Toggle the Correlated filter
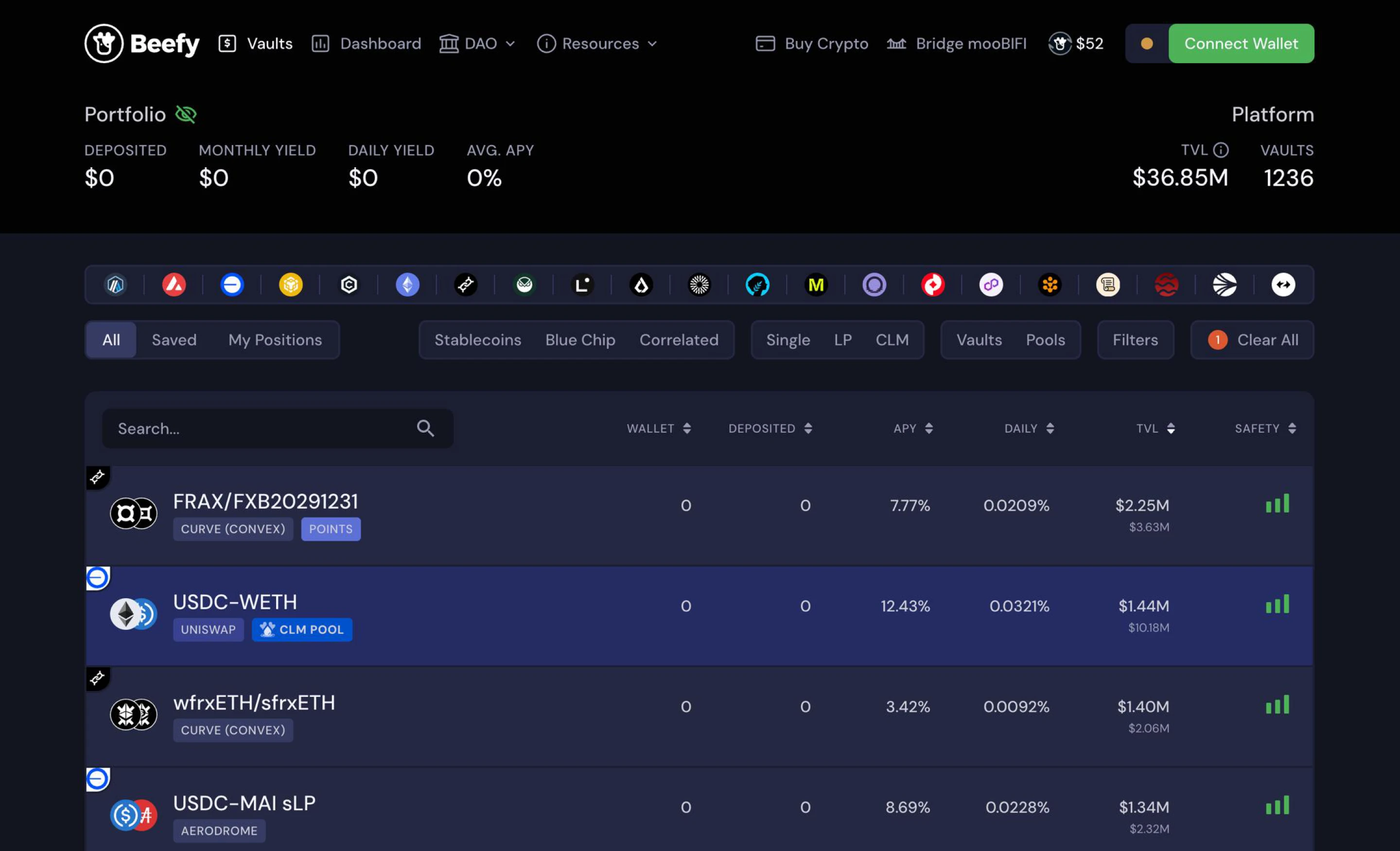The width and height of the screenshot is (1400, 851). [679, 340]
